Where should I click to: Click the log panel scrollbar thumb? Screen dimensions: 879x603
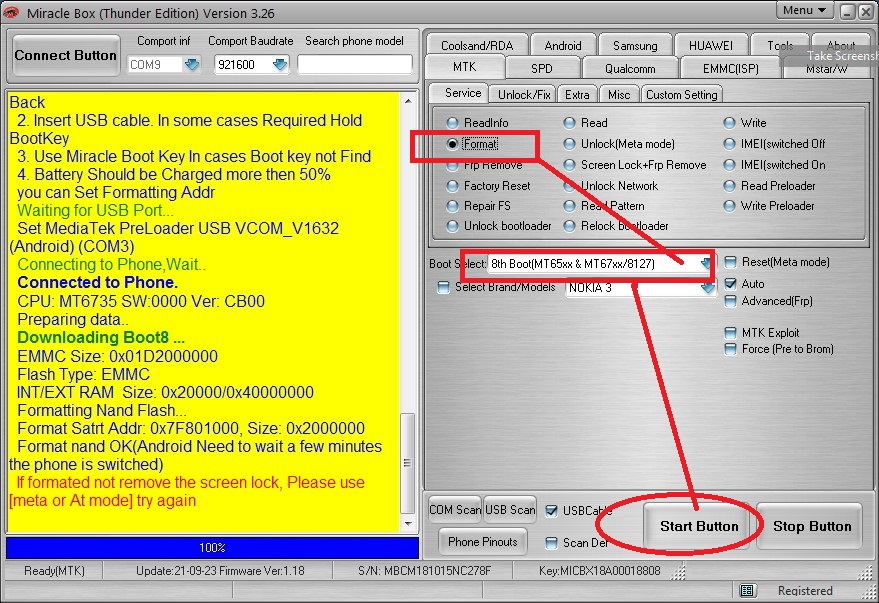(x=408, y=463)
